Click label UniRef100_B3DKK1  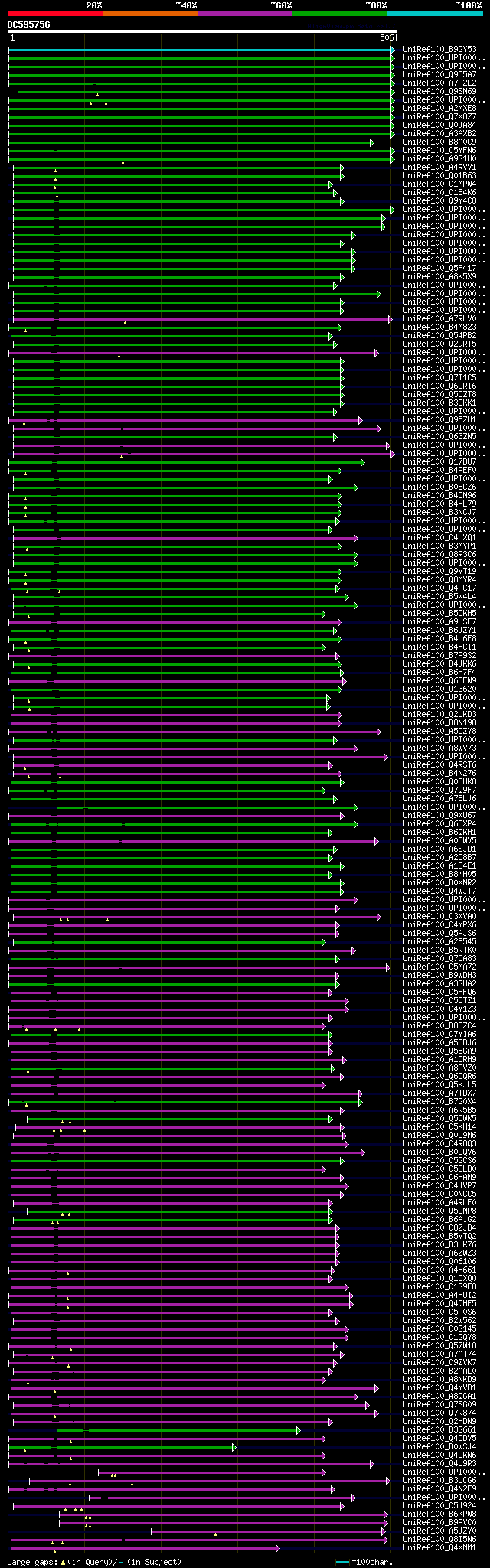[439, 403]
